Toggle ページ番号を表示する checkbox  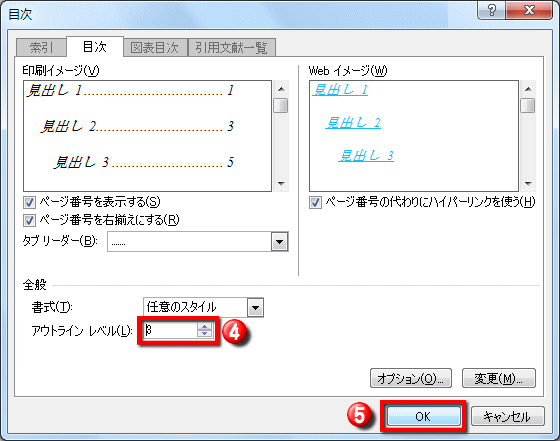point(29,202)
